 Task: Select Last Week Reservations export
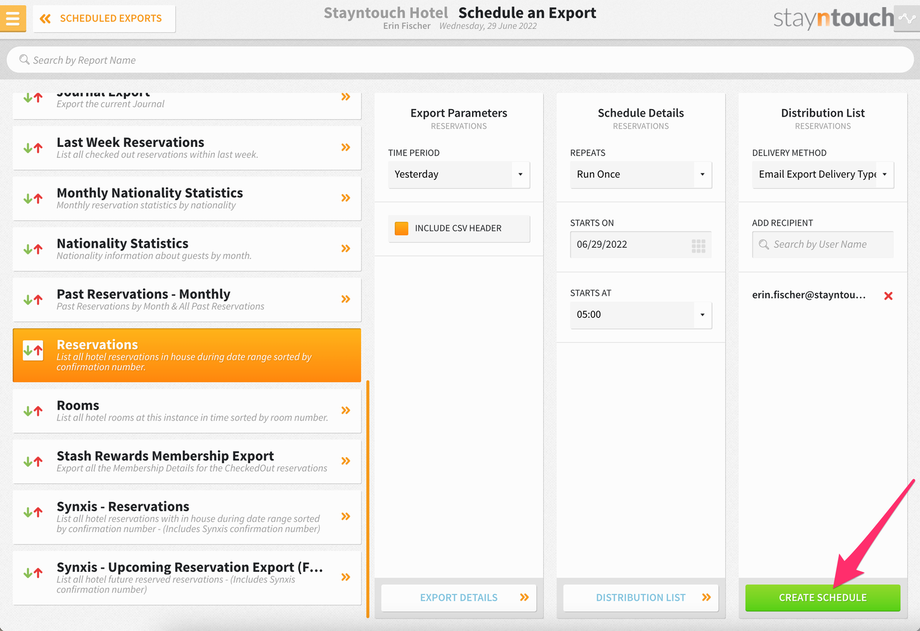(x=187, y=148)
